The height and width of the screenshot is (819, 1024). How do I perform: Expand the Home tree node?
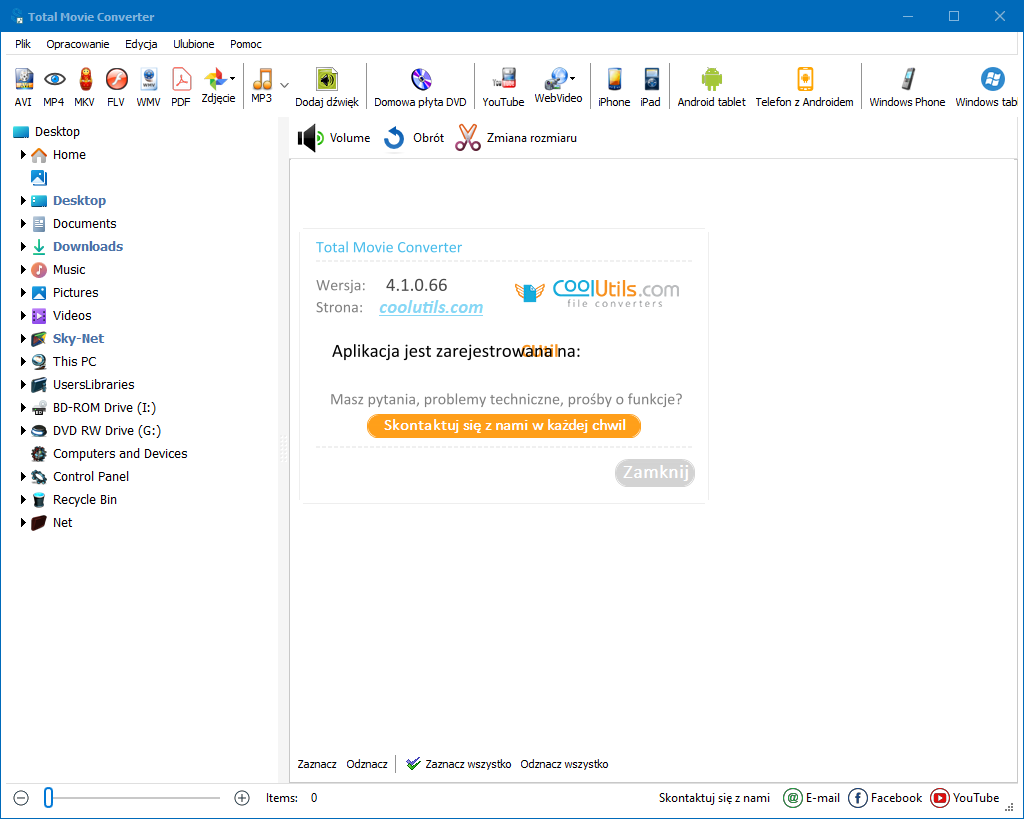tap(23, 155)
